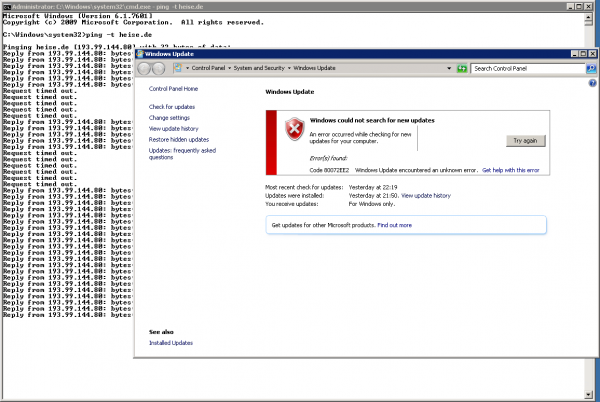The height and width of the screenshot is (402, 600).
Task: Open Installed Updates link under See also
Action: 171,343
